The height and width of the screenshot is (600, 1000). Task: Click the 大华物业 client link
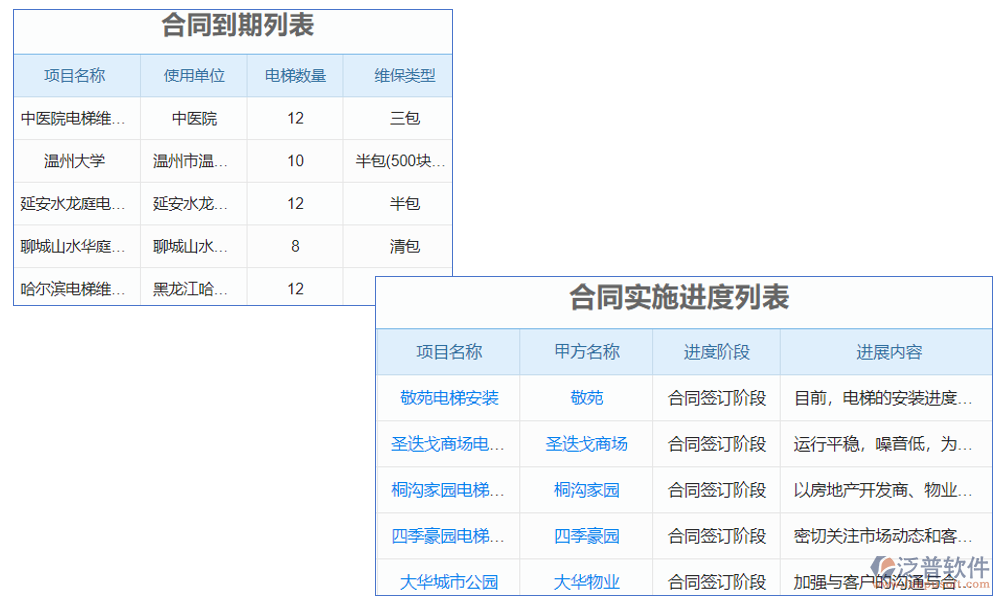(x=586, y=582)
